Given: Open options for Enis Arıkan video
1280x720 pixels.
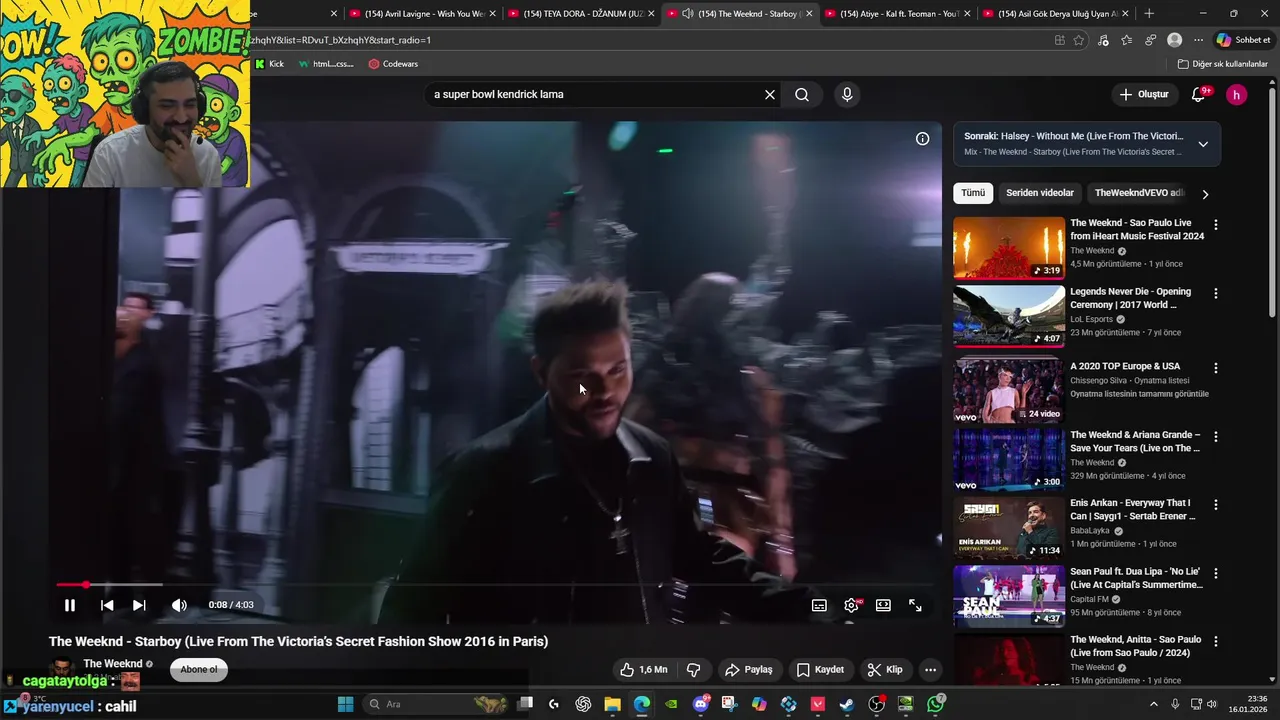Looking at the screenshot, I should click(x=1216, y=505).
